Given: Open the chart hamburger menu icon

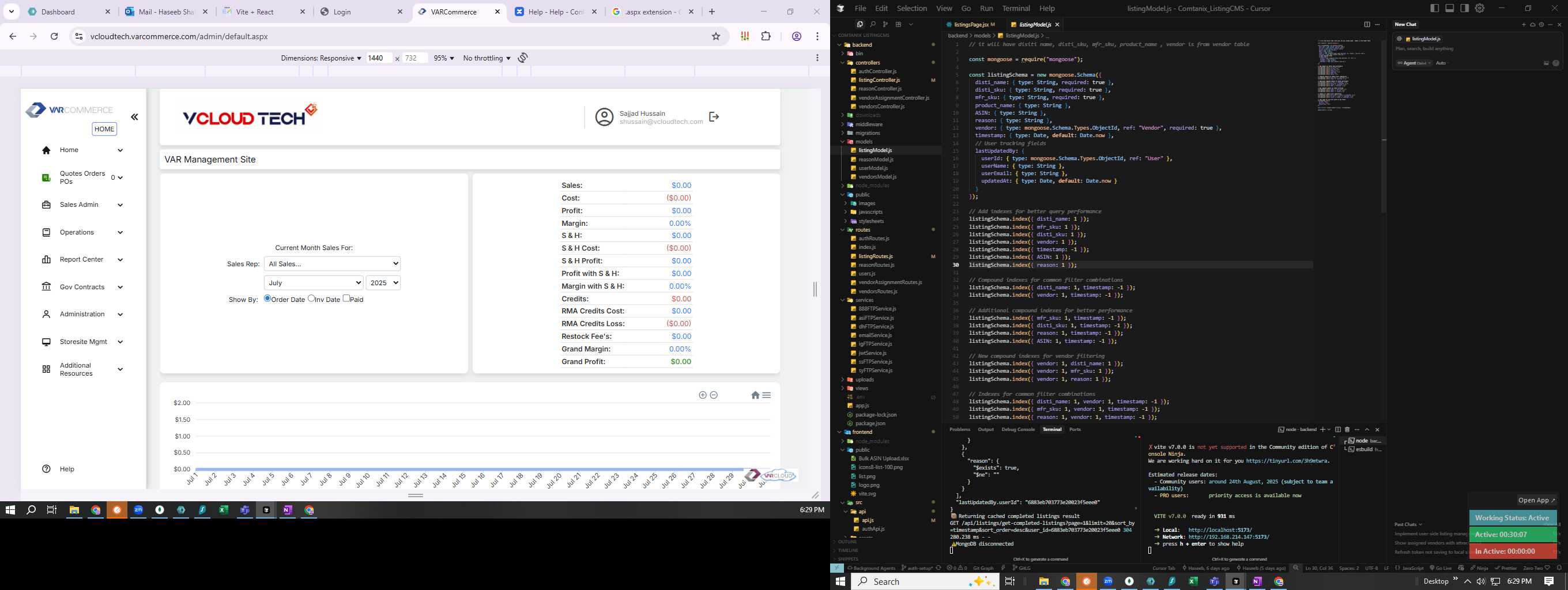Looking at the screenshot, I should click(x=766, y=395).
